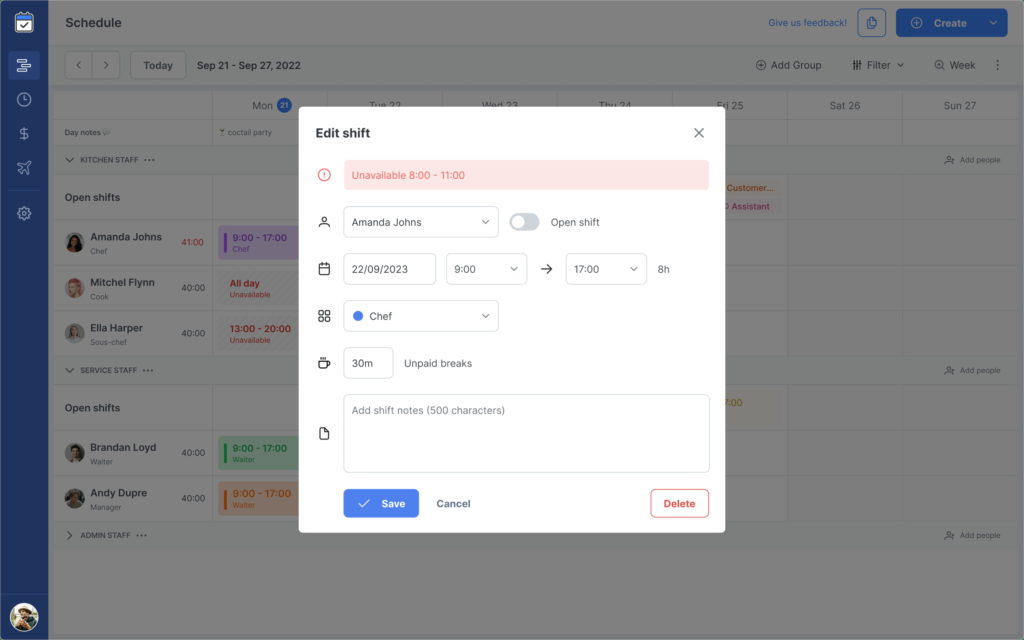Viewport: 1024px width, 640px height.
Task: Open the 17:00 end time dropdown
Action: point(605,268)
